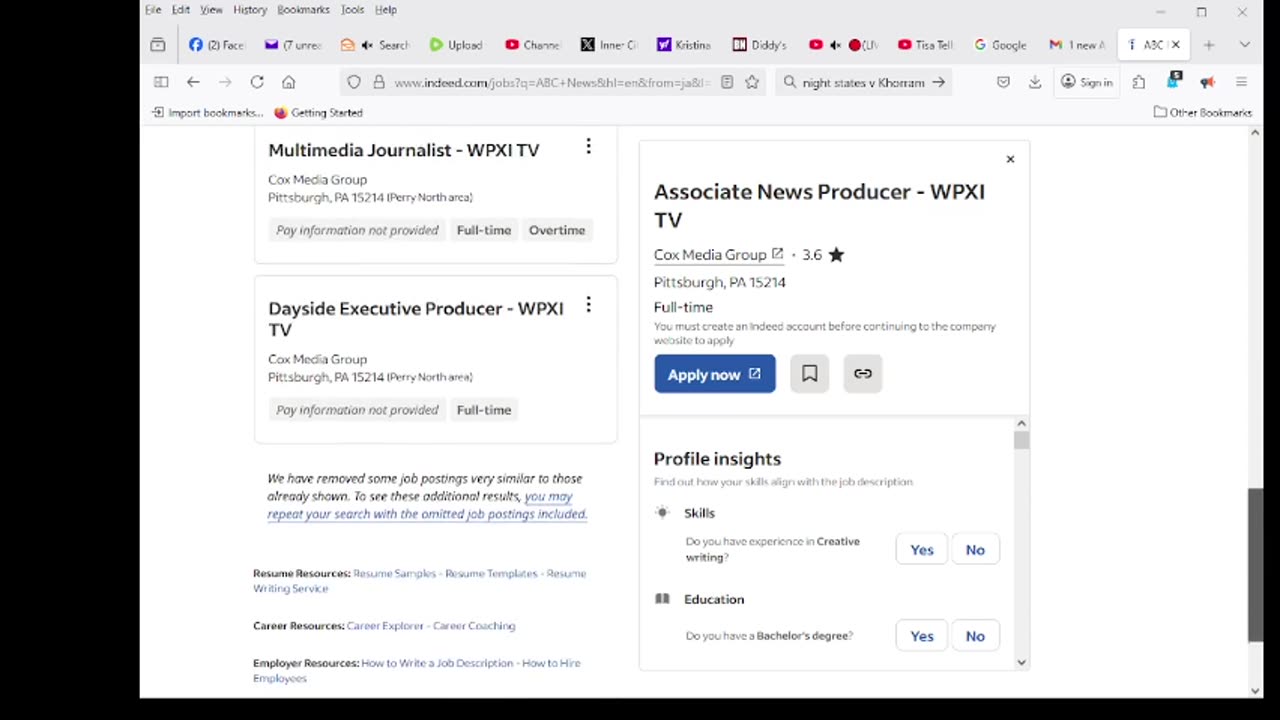Viewport: 1280px width, 720px height.
Task: Open the Career Explorer link
Action: tap(385, 626)
